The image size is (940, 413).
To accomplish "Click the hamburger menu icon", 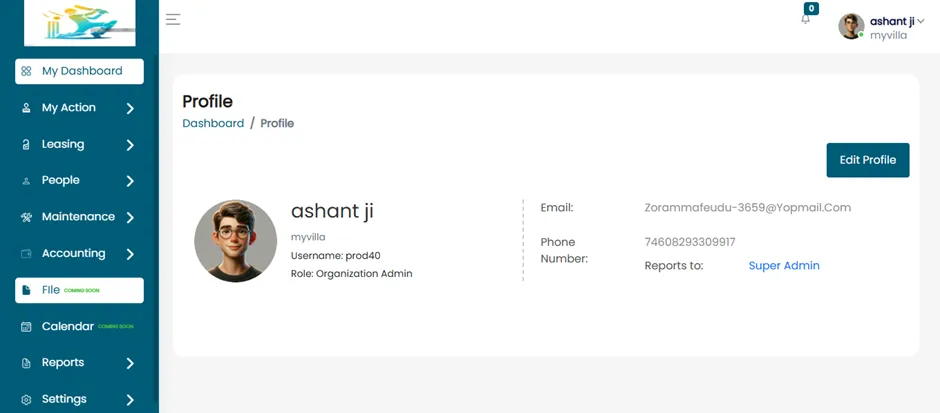I will point(173,19).
